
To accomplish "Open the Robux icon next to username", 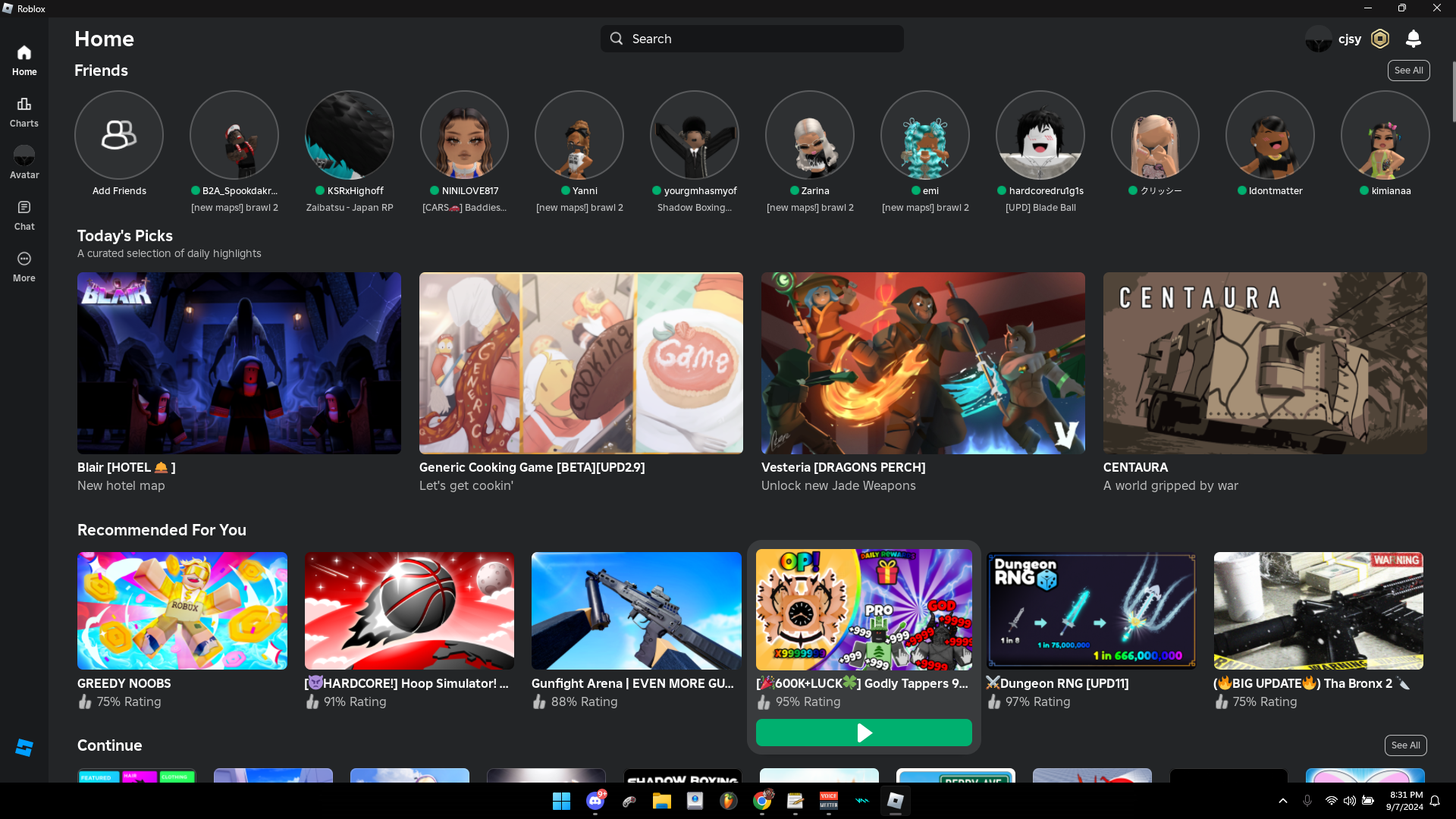I will coord(1380,39).
